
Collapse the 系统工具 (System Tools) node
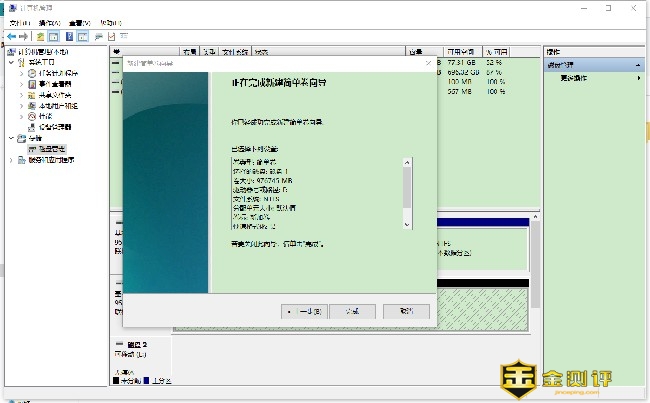click(11, 62)
